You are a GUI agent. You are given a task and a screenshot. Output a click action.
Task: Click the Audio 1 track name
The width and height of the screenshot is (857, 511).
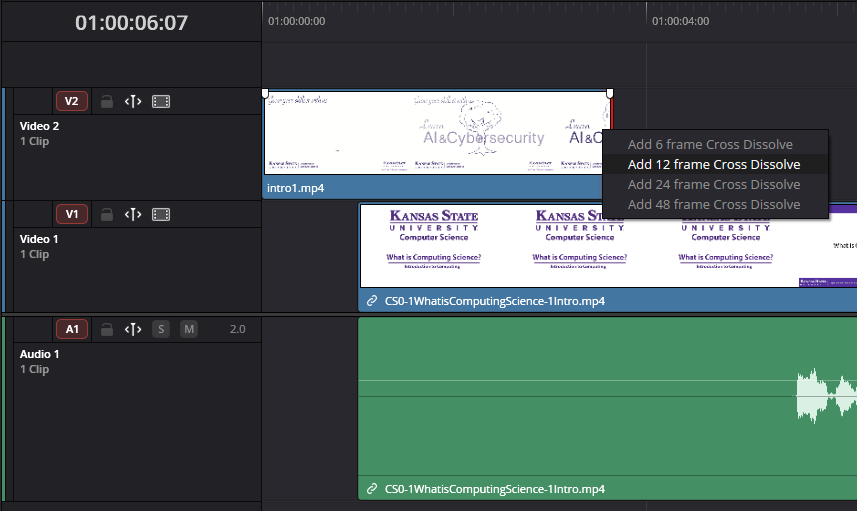point(39,354)
